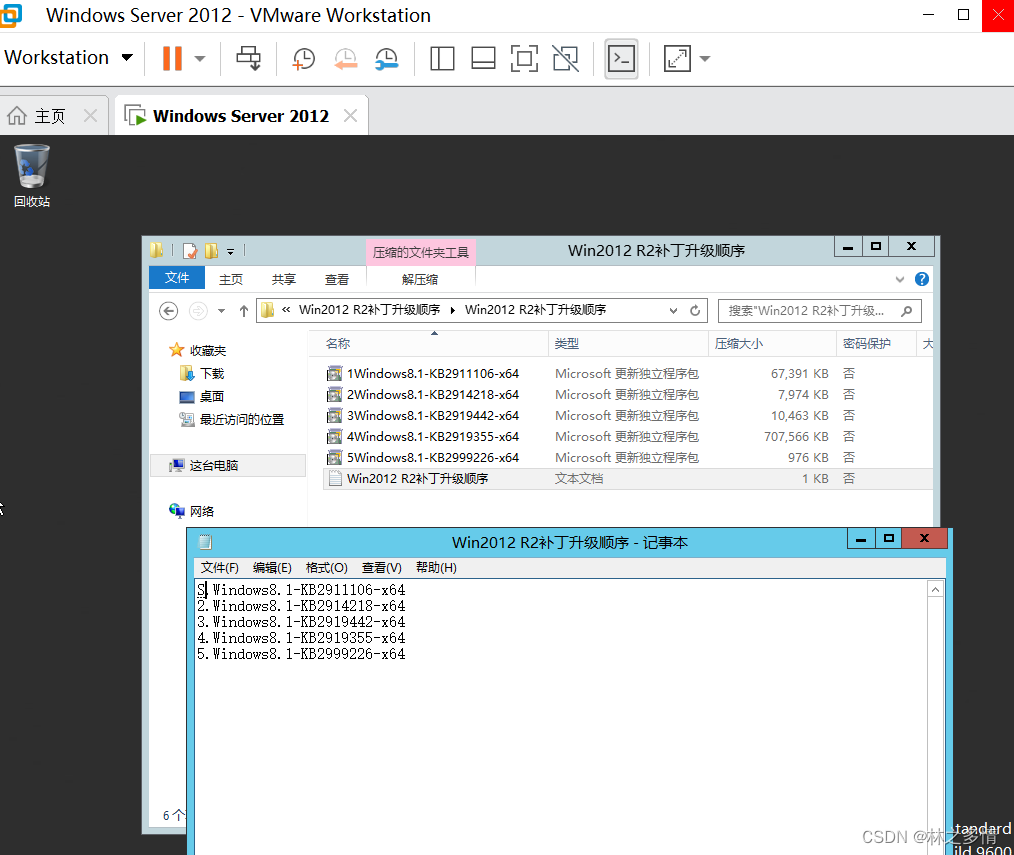Refresh the Explorer folder view

pyautogui.click(x=695, y=310)
